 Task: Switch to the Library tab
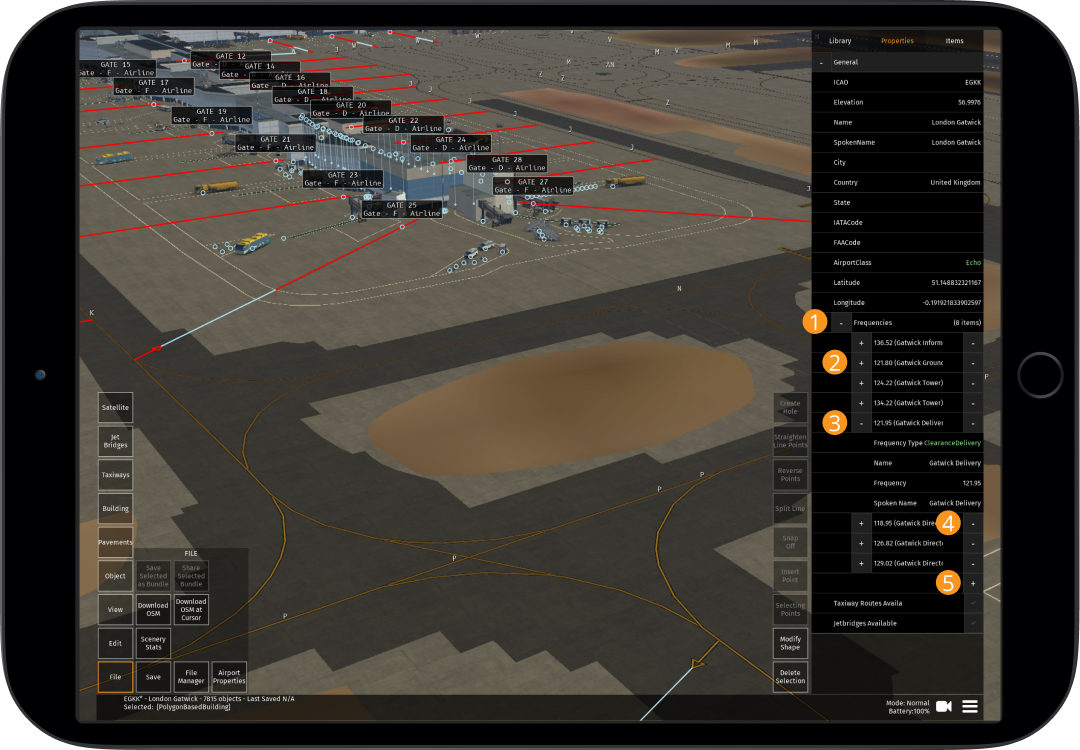[x=840, y=41]
